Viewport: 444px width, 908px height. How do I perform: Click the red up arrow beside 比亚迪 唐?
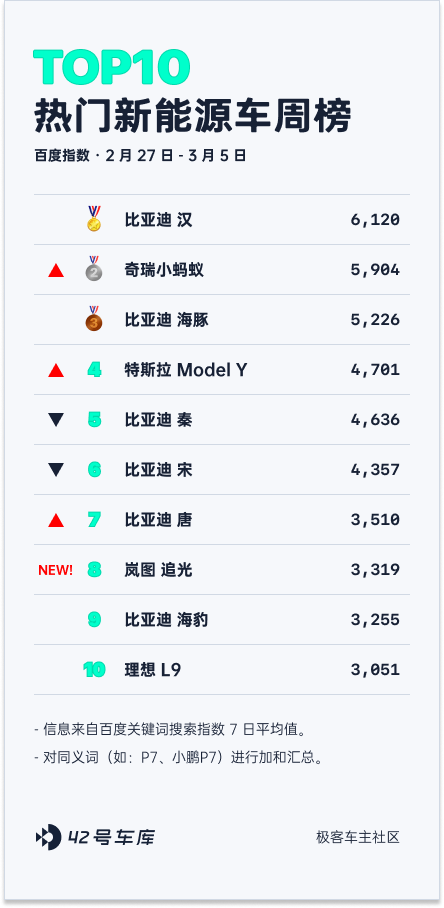[56, 520]
